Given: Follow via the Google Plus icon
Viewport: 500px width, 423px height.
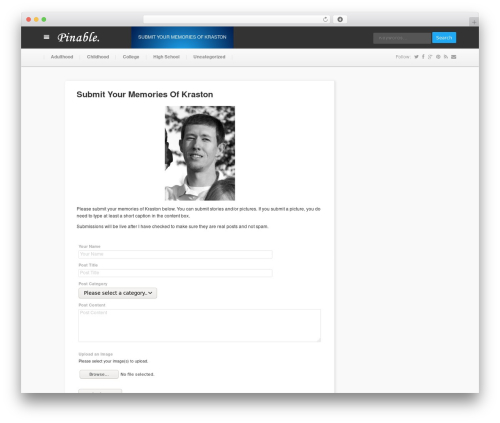Looking at the screenshot, I should coord(430,57).
